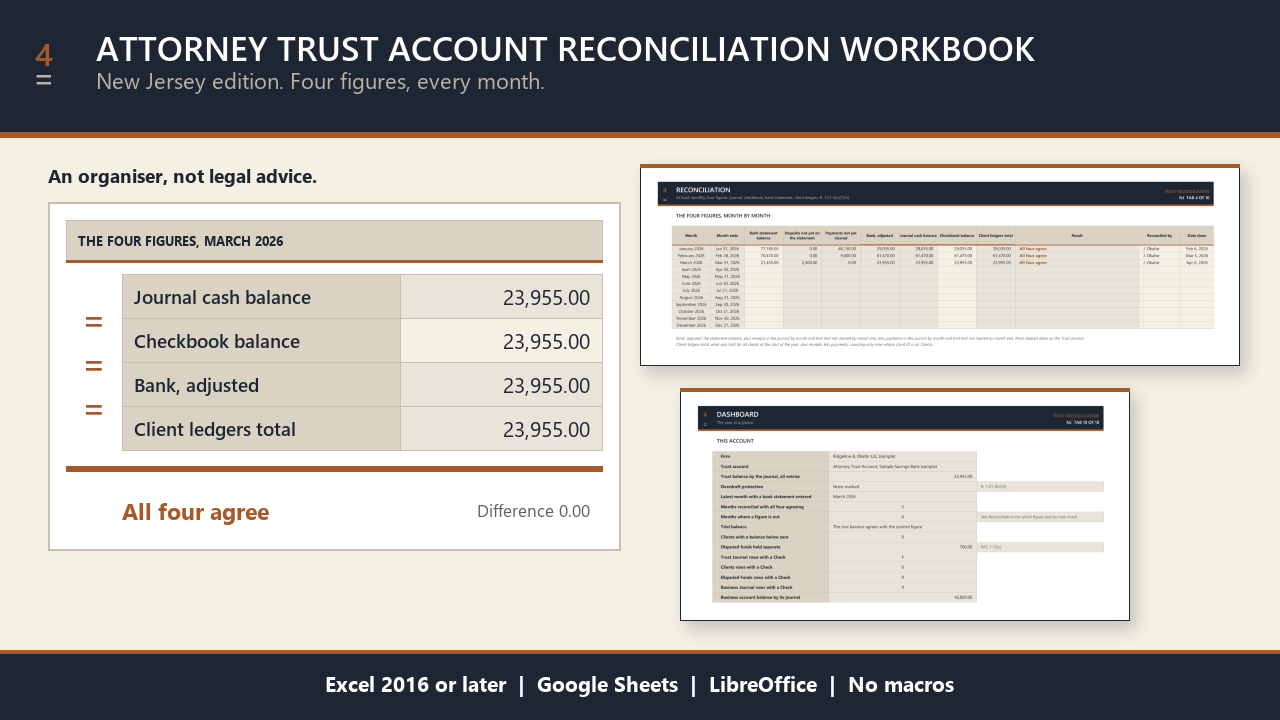Select "The Four Figures, March 2026" card header
Image resolution: width=1280 pixels, height=720 pixels.
[x=334, y=241]
